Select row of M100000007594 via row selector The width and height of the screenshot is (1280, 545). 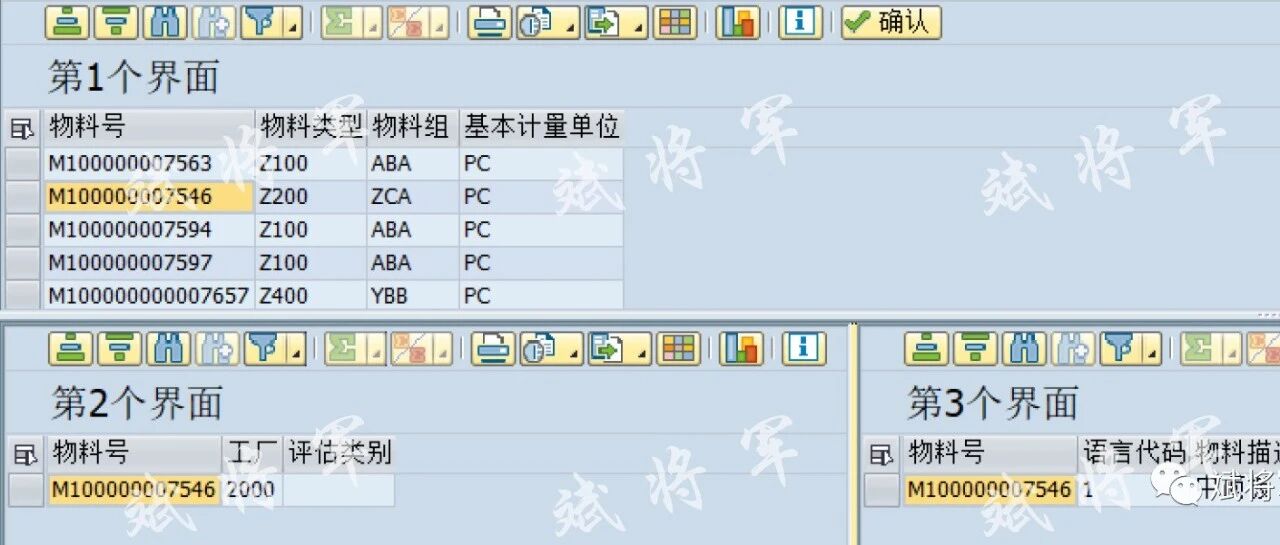[22, 230]
